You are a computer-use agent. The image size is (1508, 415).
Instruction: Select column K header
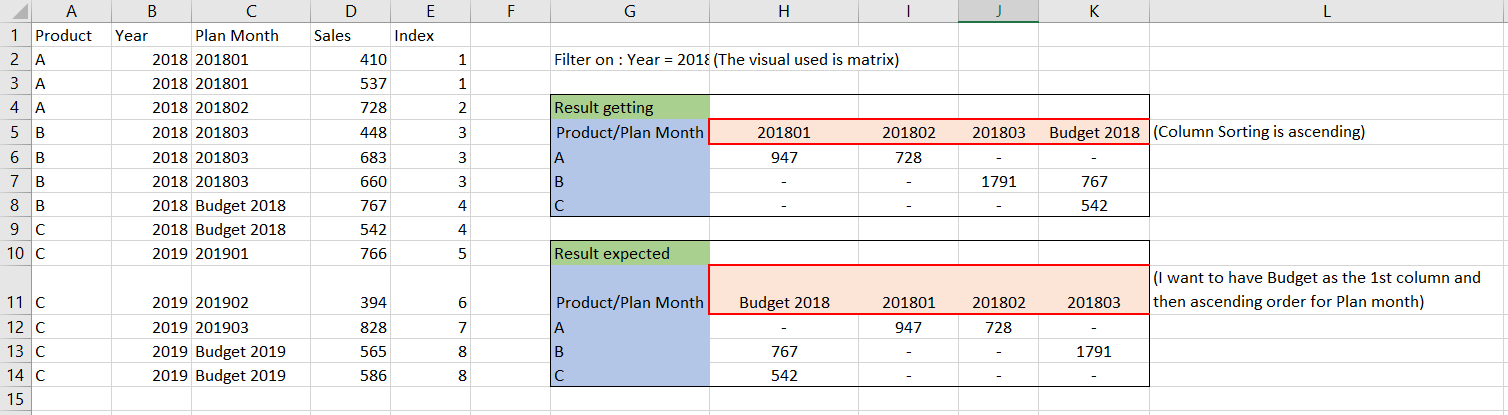coord(1094,11)
